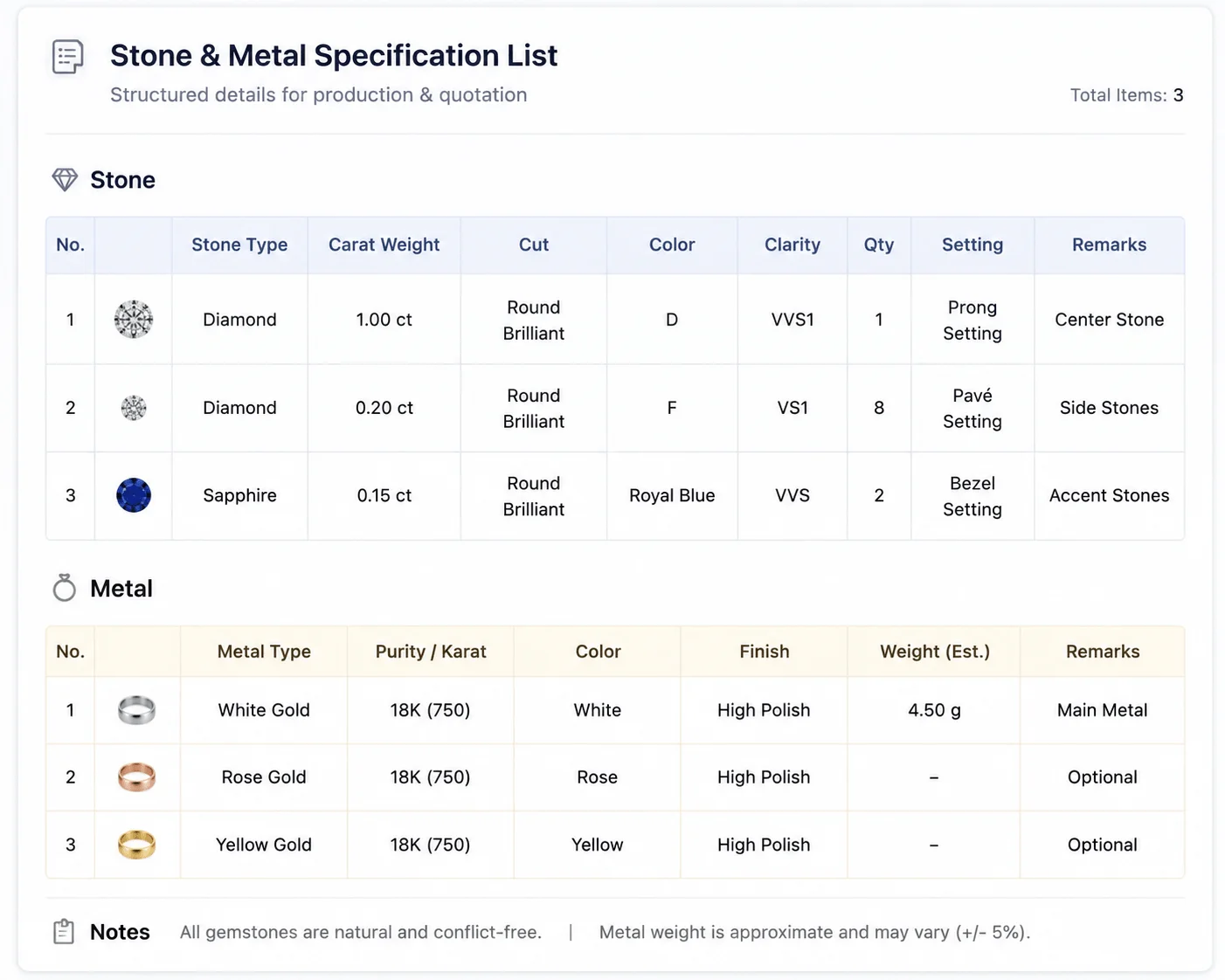Click the 4.50 g weight value
This screenshot has height=980, width=1225.
(x=934, y=710)
